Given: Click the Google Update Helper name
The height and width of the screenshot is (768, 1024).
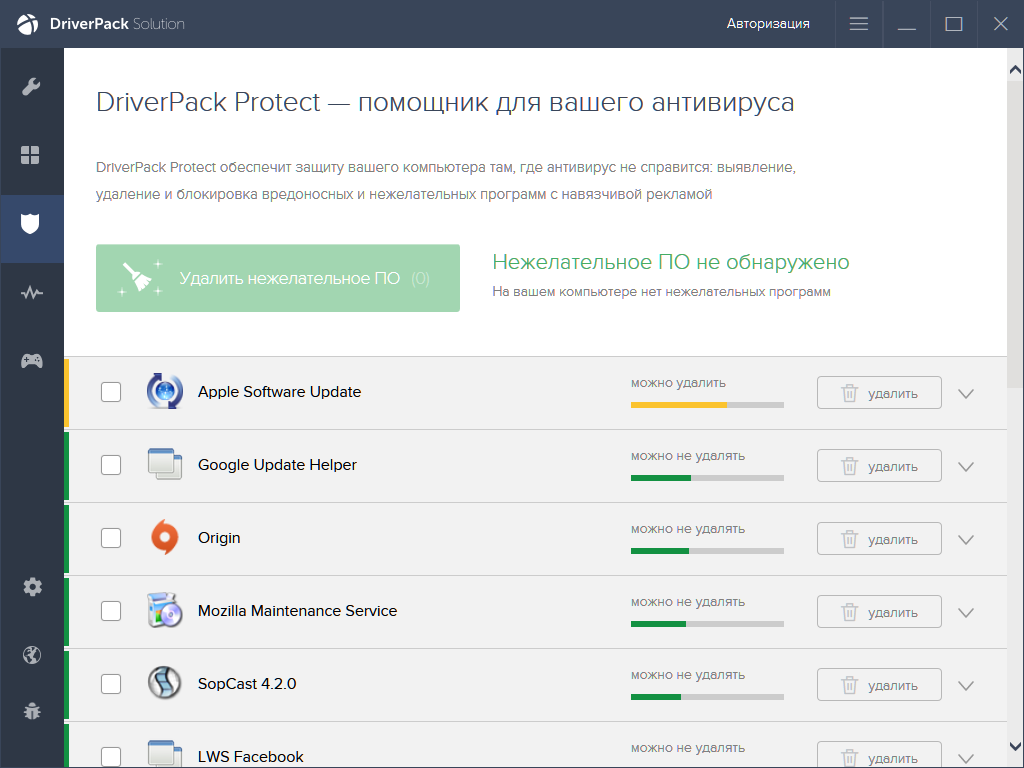Looking at the screenshot, I should pyautogui.click(x=278, y=465).
